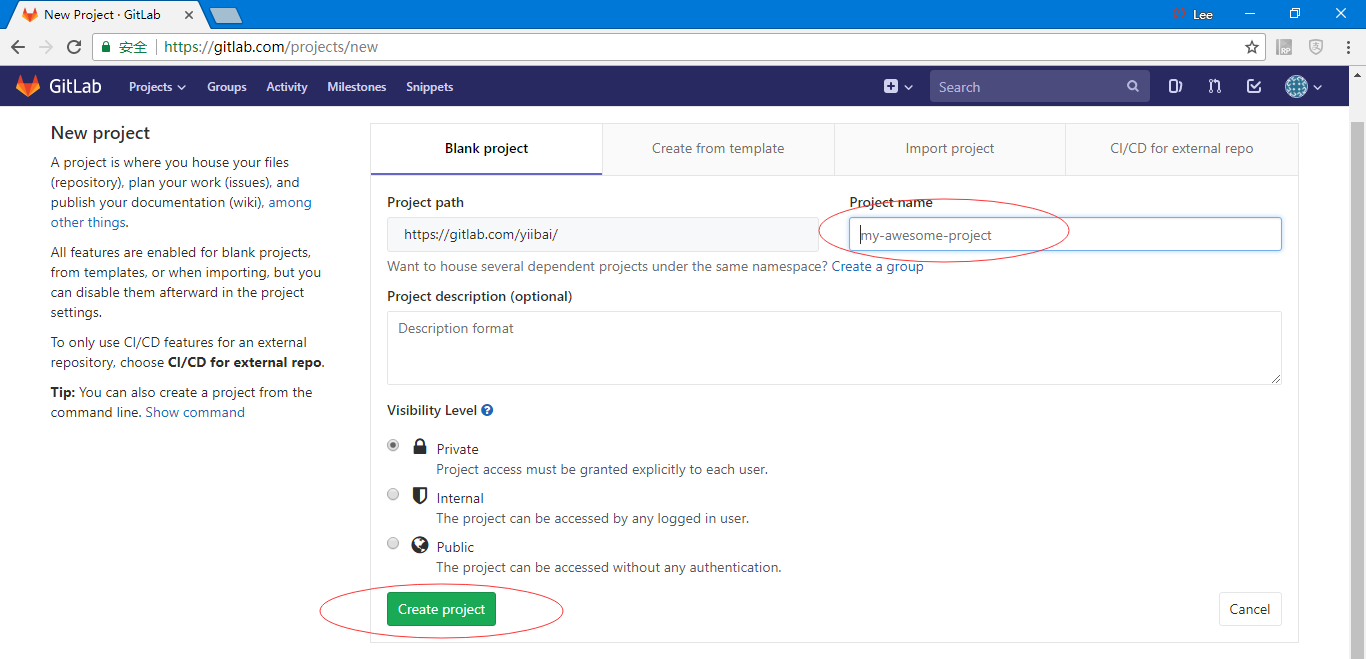Switch to Create from template tab
This screenshot has height=659, width=1366.
718,149
